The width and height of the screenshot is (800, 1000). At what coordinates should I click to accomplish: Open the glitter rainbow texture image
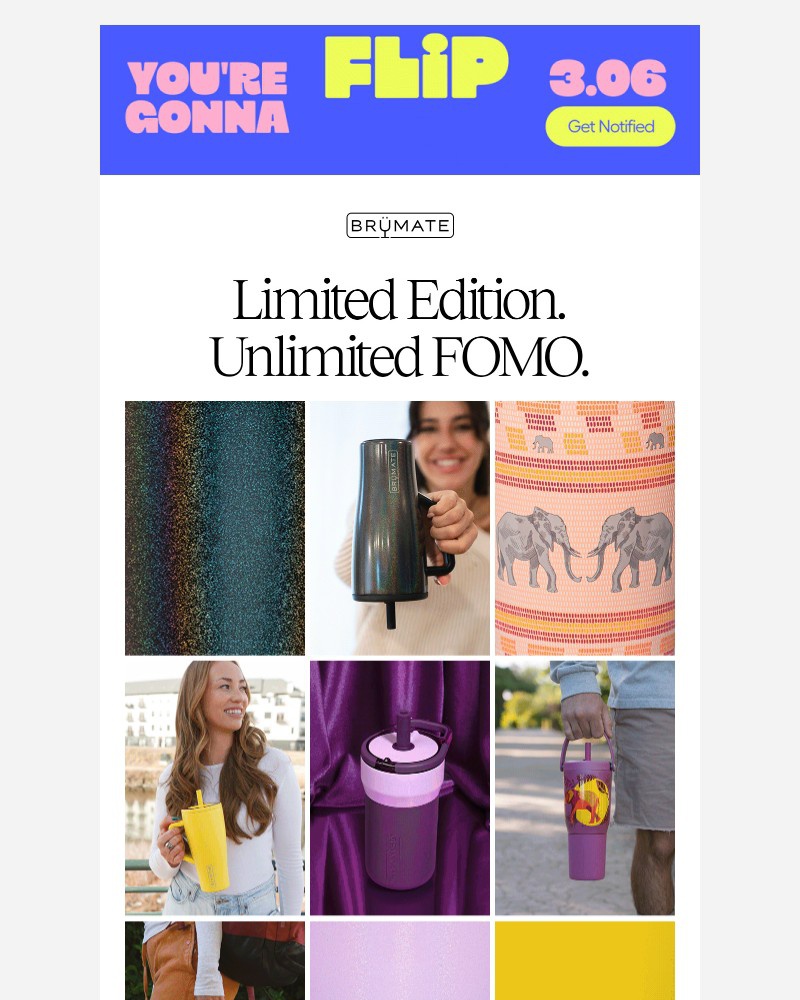pyautogui.click(x=215, y=528)
